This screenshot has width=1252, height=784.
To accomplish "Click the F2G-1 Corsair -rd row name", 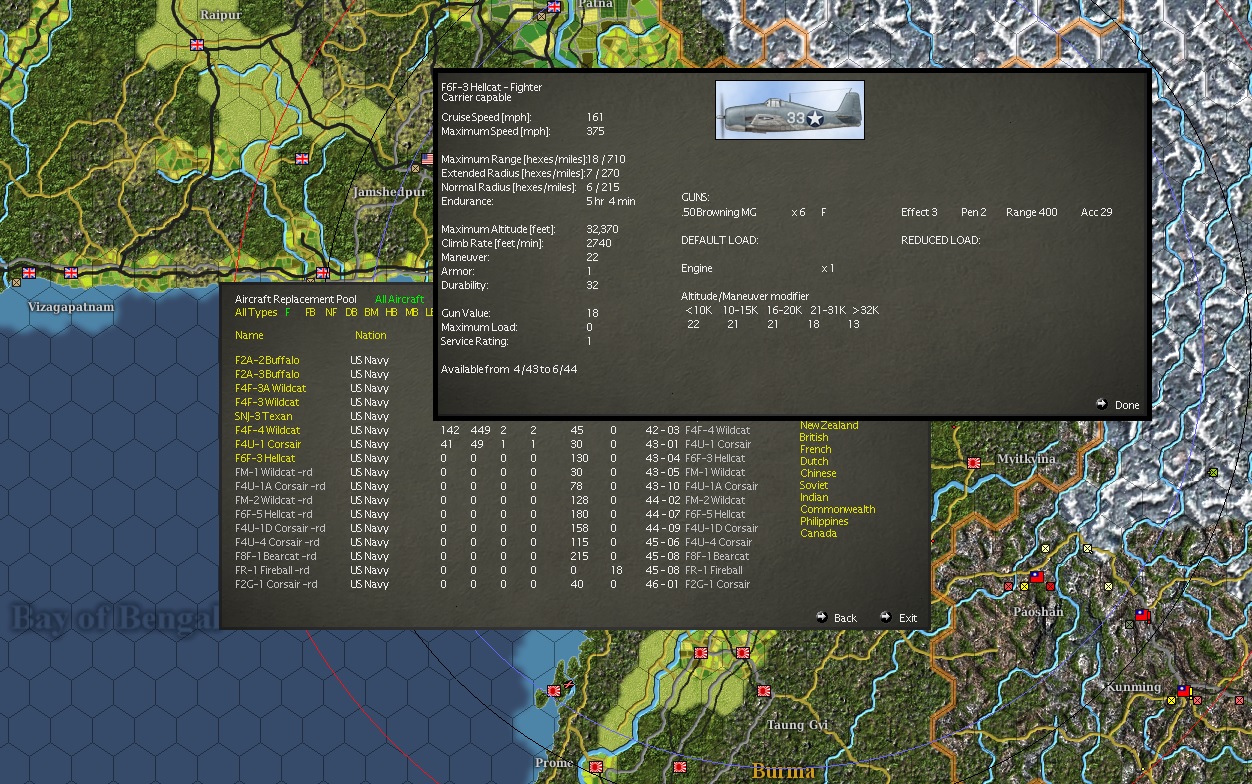I will coord(276,584).
